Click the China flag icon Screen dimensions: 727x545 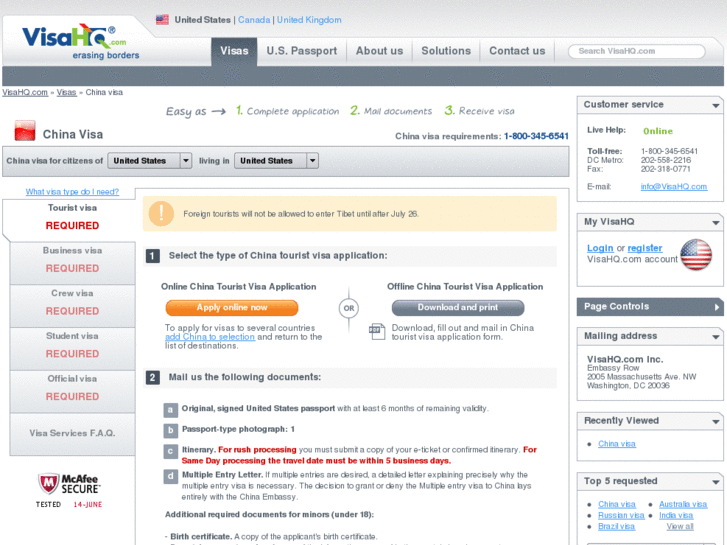tap(25, 131)
